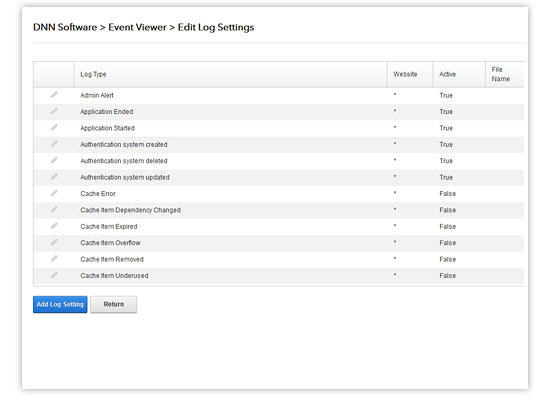Image resolution: width=550 pixels, height=405 pixels.
Task: Click Cache Item Overflow text
Action: pos(110,243)
